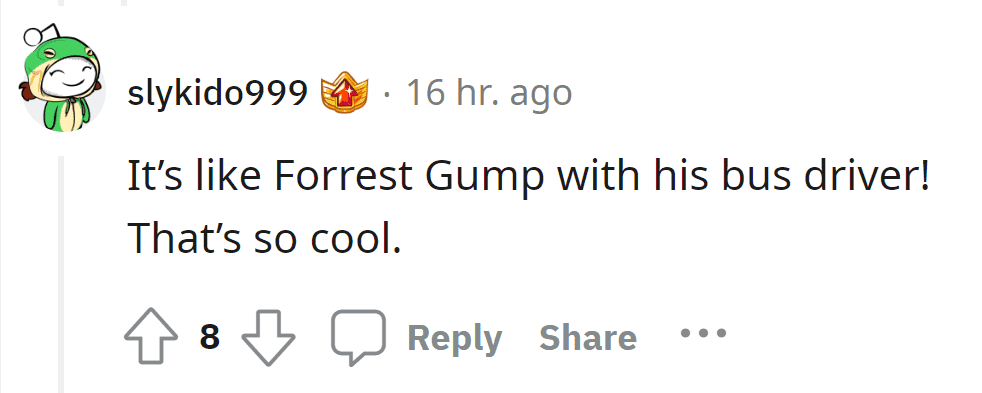The height and width of the screenshot is (393, 982).
Task: Share this comment
Action: click(x=587, y=338)
